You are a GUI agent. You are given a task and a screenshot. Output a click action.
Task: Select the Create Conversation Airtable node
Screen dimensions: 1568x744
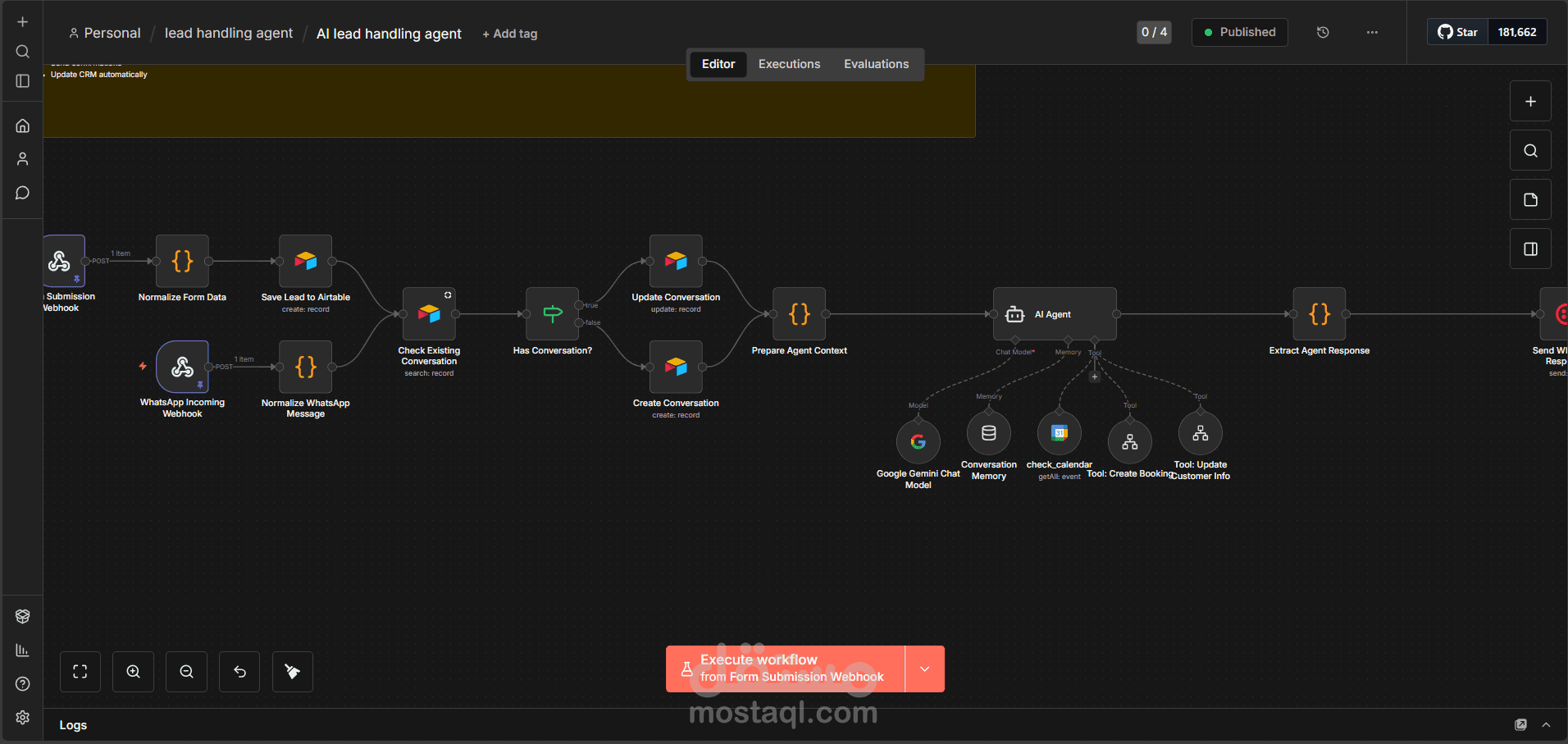click(x=676, y=367)
